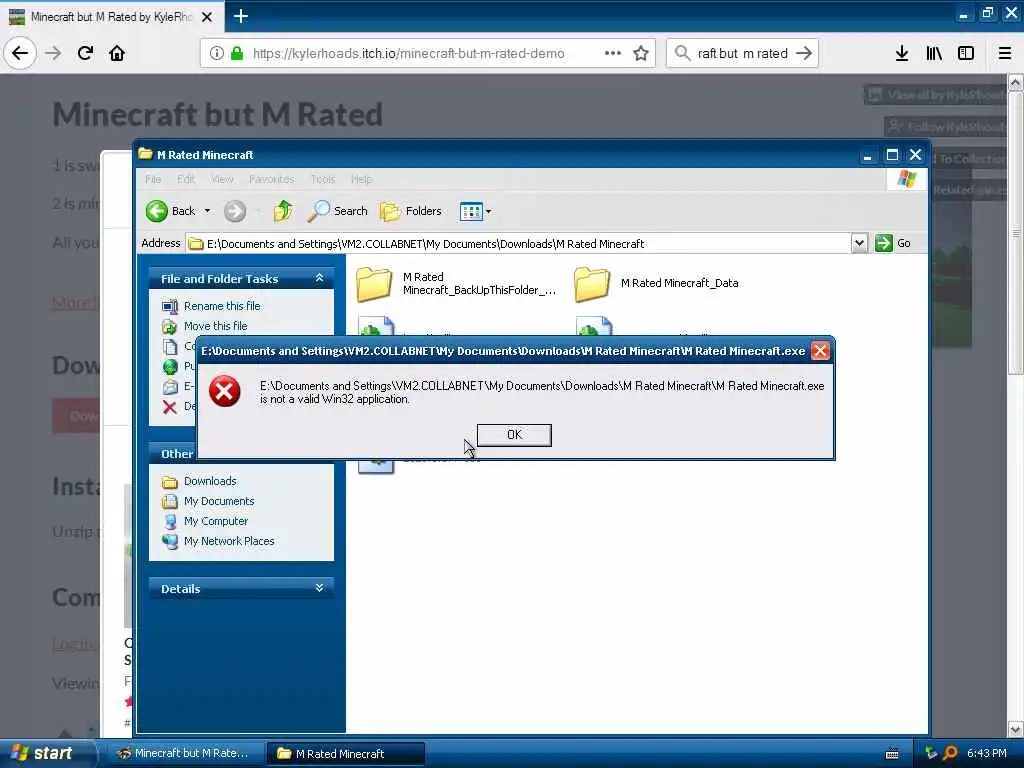Image resolution: width=1024 pixels, height=768 pixels.
Task: Click the Firefox search box
Action: tap(743, 53)
